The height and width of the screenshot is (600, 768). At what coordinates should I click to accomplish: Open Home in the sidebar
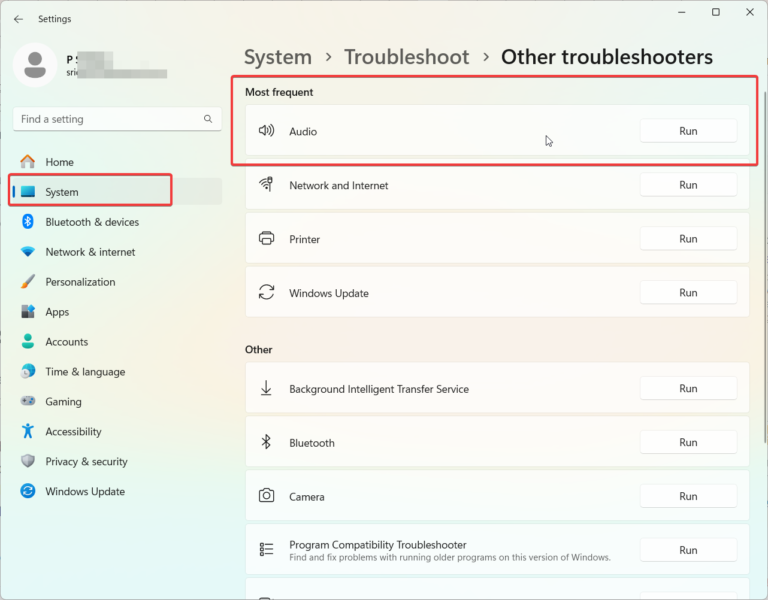pyautogui.click(x=59, y=162)
